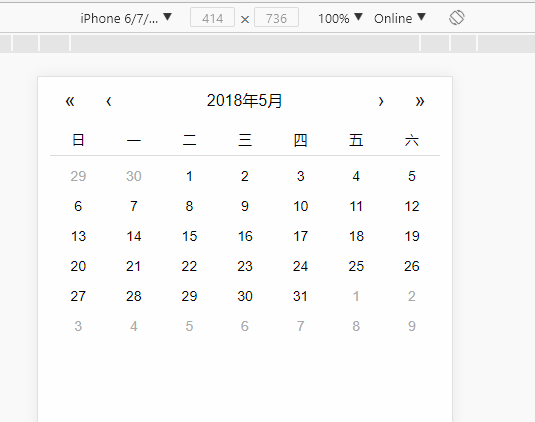Viewport: 535px width, 422px height.
Task: Choose May 2 date cell
Action: (245, 176)
